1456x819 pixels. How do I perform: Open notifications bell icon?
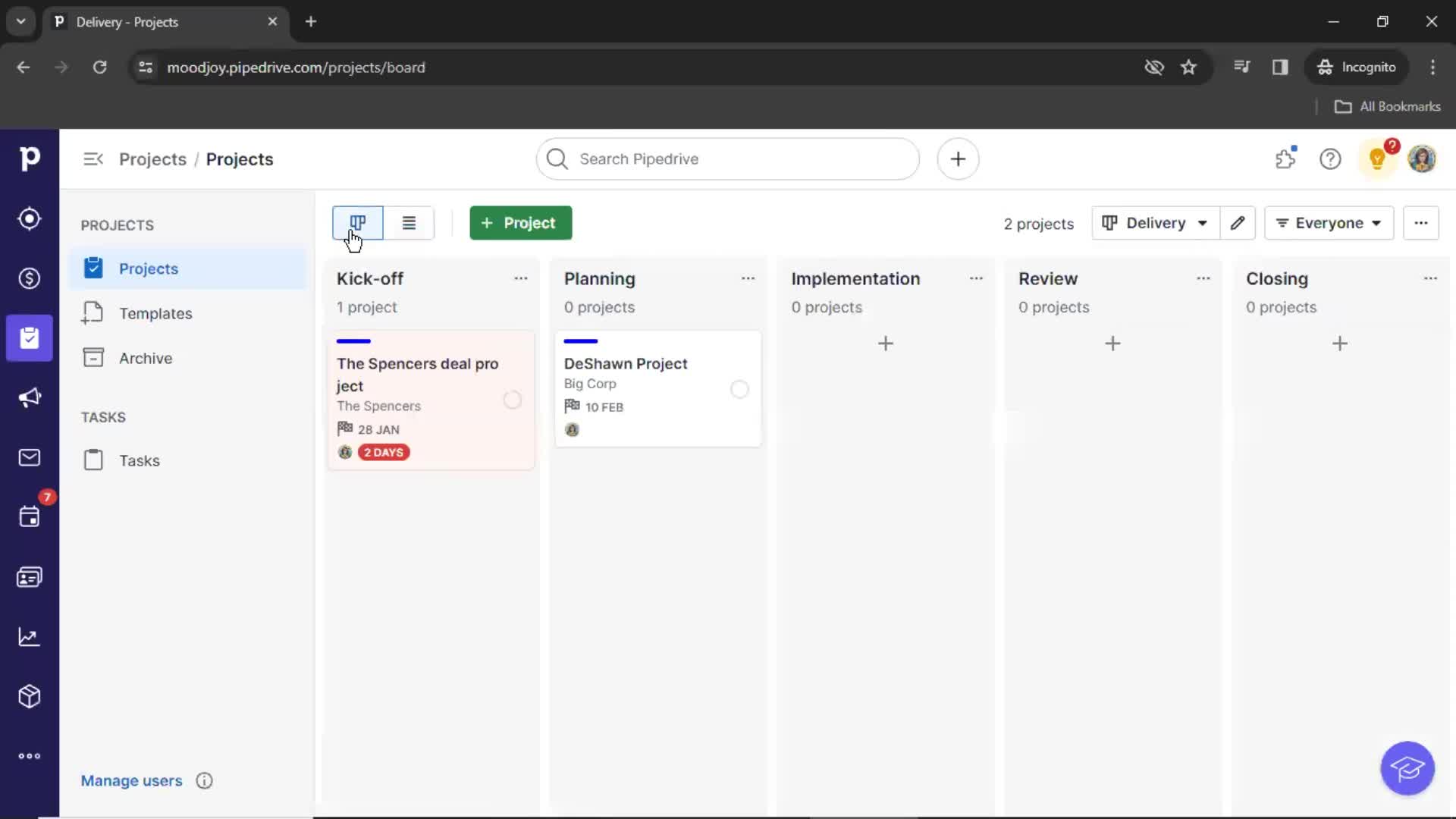1377,159
